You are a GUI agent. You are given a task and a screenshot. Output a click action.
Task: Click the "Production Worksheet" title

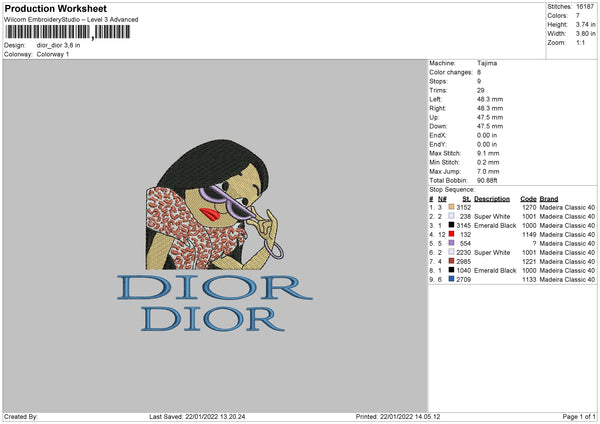pyautogui.click(x=55, y=8)
